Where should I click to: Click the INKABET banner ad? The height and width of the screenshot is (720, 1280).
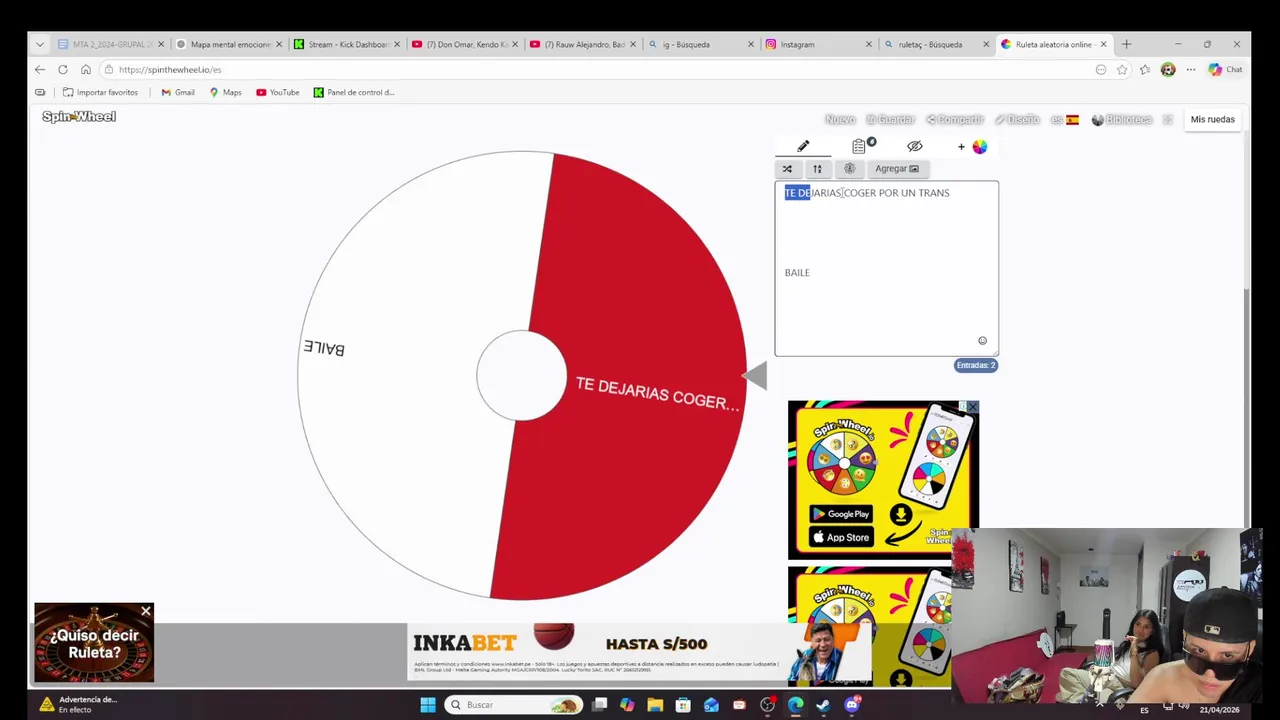coord(640,652)
